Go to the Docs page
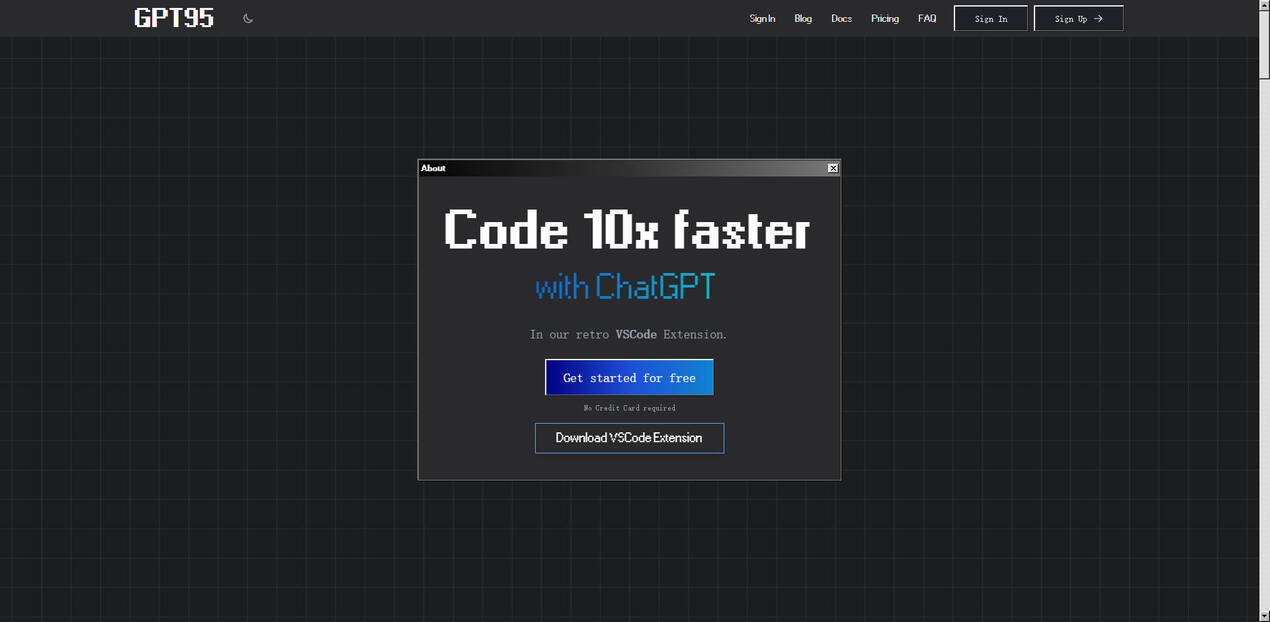The image size is (1270, 622). click(x=841, y=18)
